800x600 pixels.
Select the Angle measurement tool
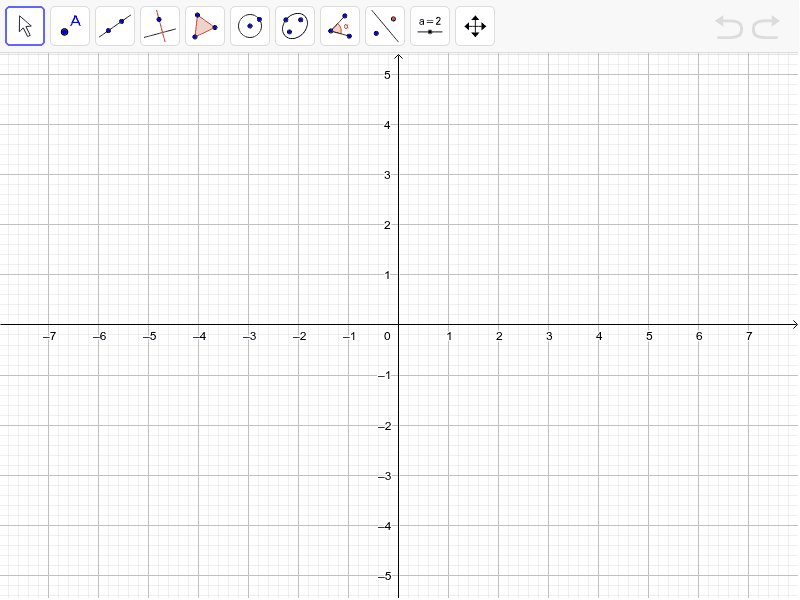(340, 25)
